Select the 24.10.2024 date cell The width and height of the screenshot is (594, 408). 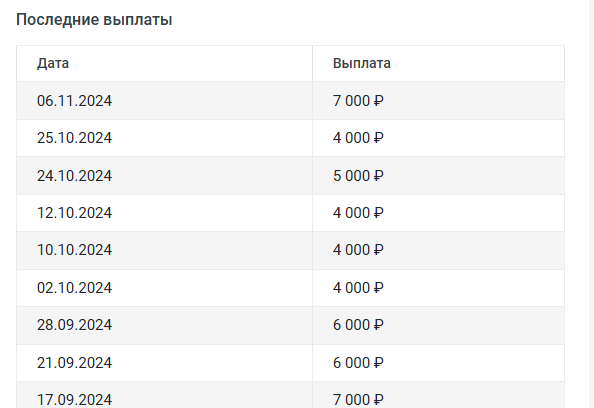coord(74,176)
